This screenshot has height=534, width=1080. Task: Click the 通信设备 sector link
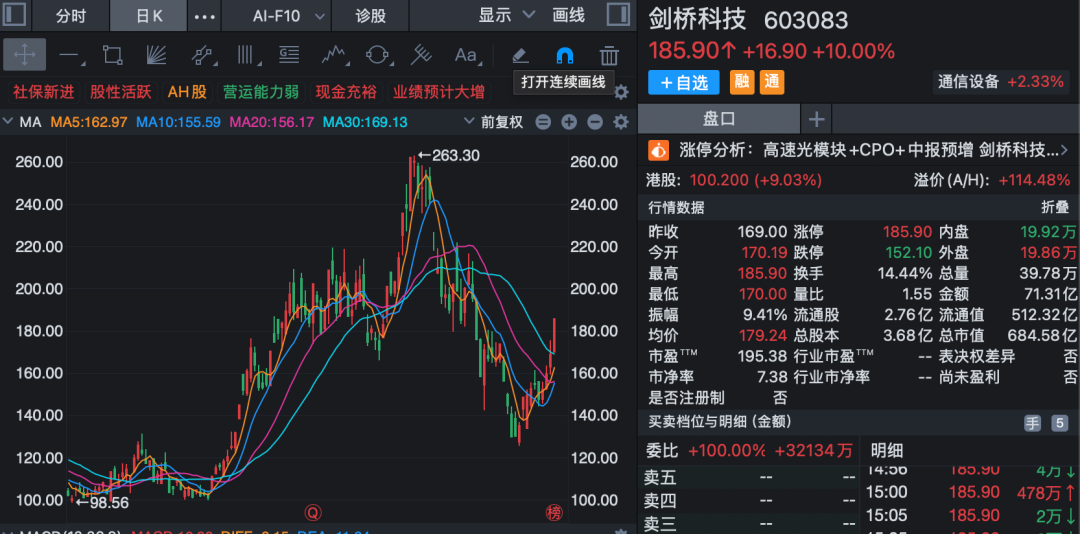tap(968, 82)
